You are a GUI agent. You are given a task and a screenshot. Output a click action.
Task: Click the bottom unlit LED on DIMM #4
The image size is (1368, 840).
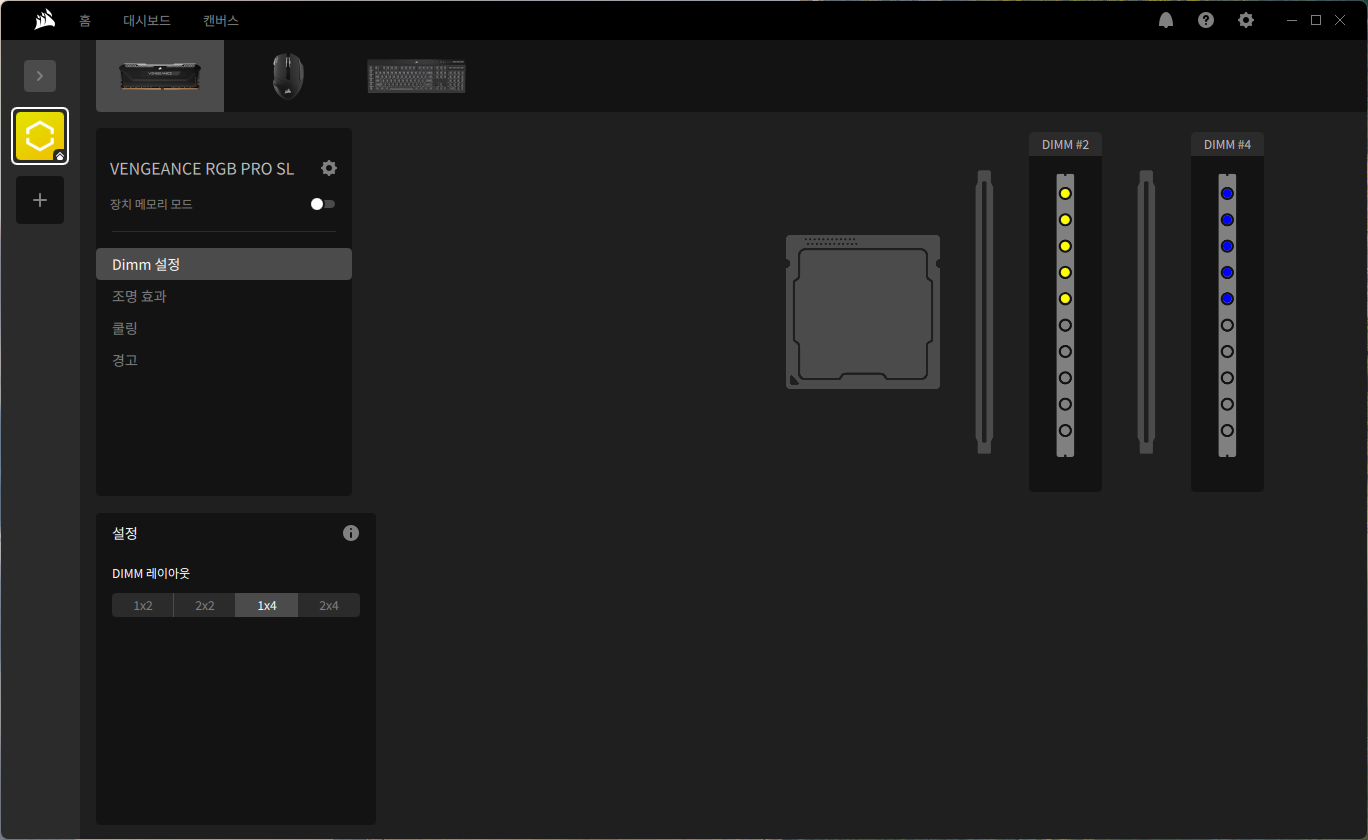(x=1227, y=430)
